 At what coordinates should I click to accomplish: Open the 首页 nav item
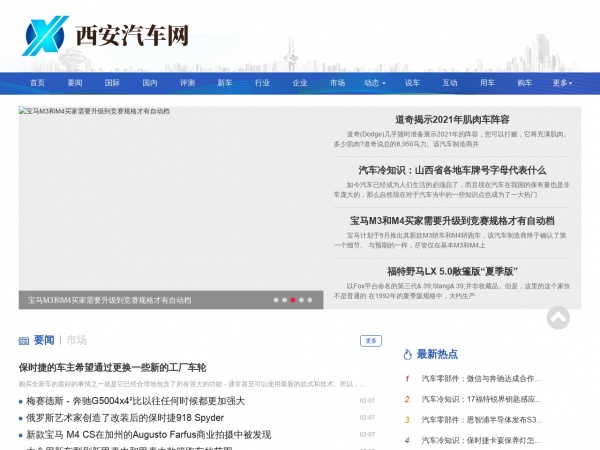pyautogui.click(x=38, y=83)
